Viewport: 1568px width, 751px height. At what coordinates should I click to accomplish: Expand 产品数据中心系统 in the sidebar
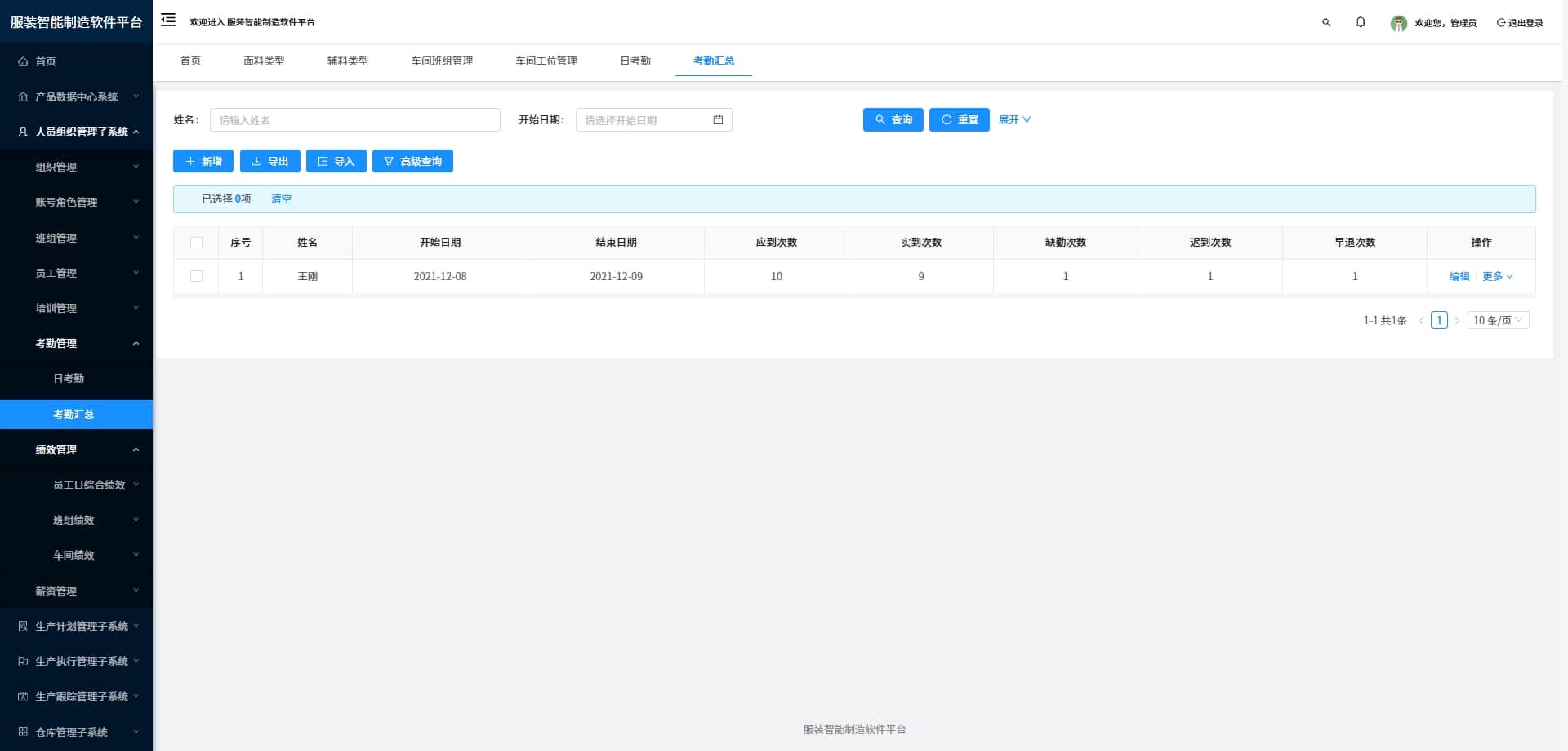click(76, 96)
